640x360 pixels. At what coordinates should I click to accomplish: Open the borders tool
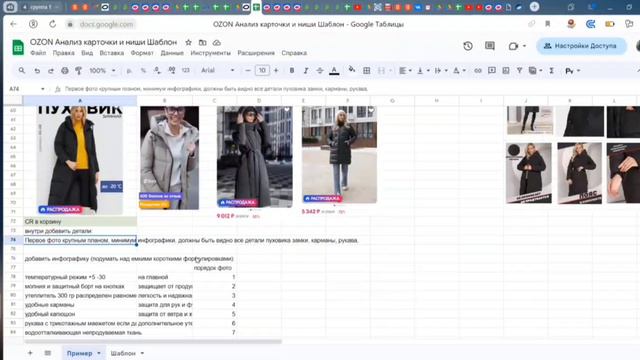click(x=367, y=71)
